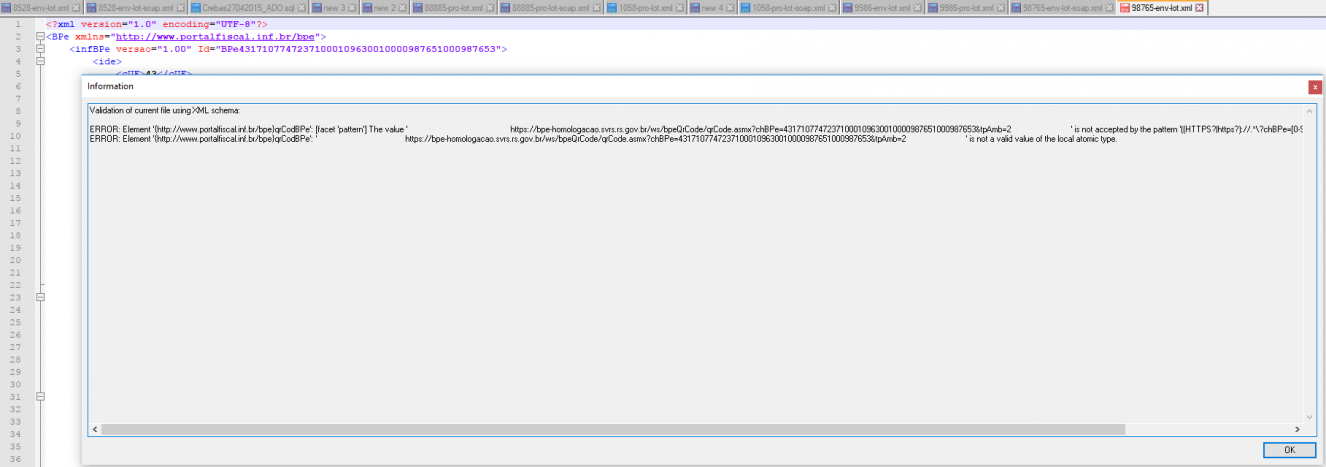Click line number 36 in the margin
The height and width of the screenshot is (467, 1326).
pyautogui.click(x=15, y=458)
